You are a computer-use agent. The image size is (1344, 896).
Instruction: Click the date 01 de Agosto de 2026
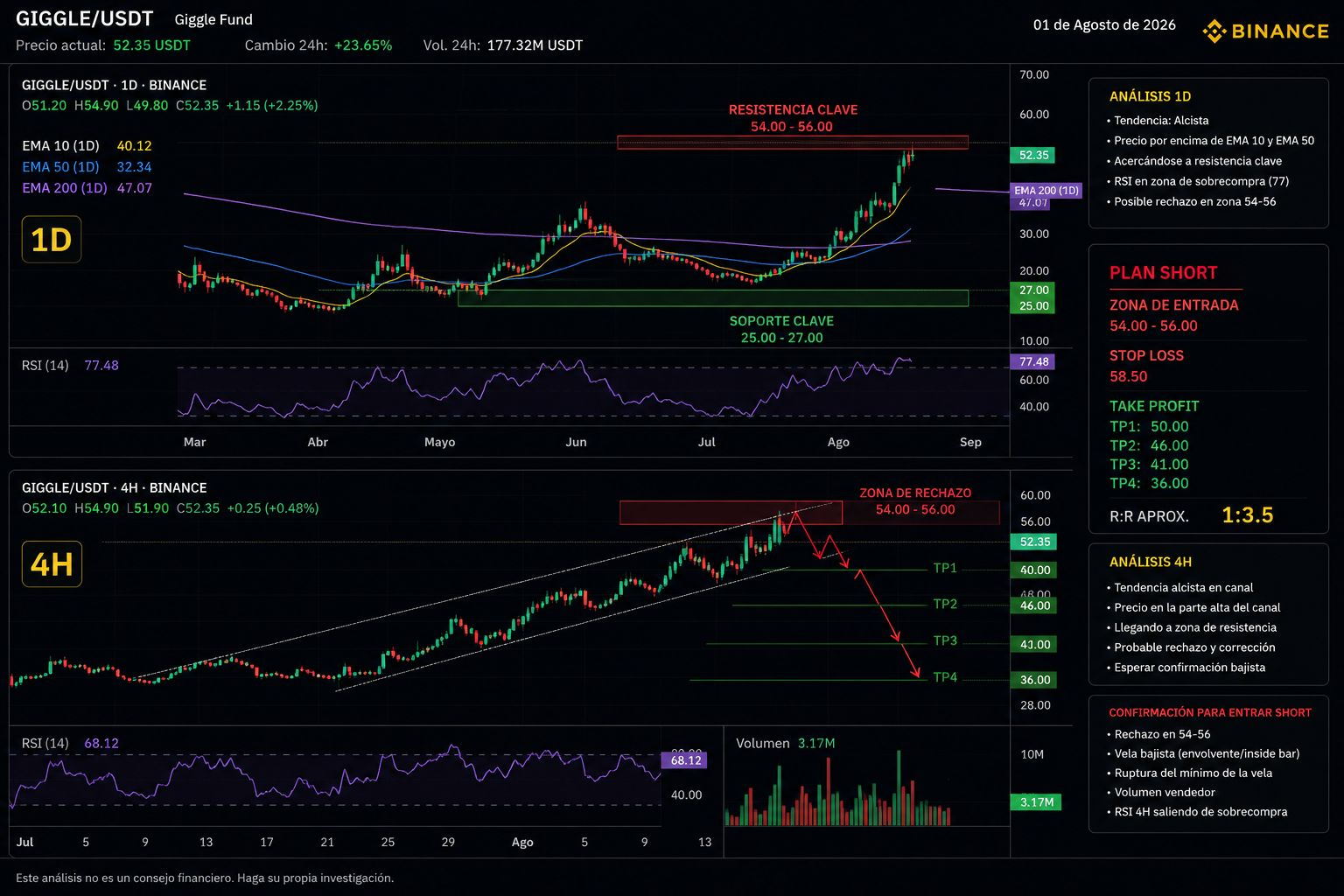1104,24
